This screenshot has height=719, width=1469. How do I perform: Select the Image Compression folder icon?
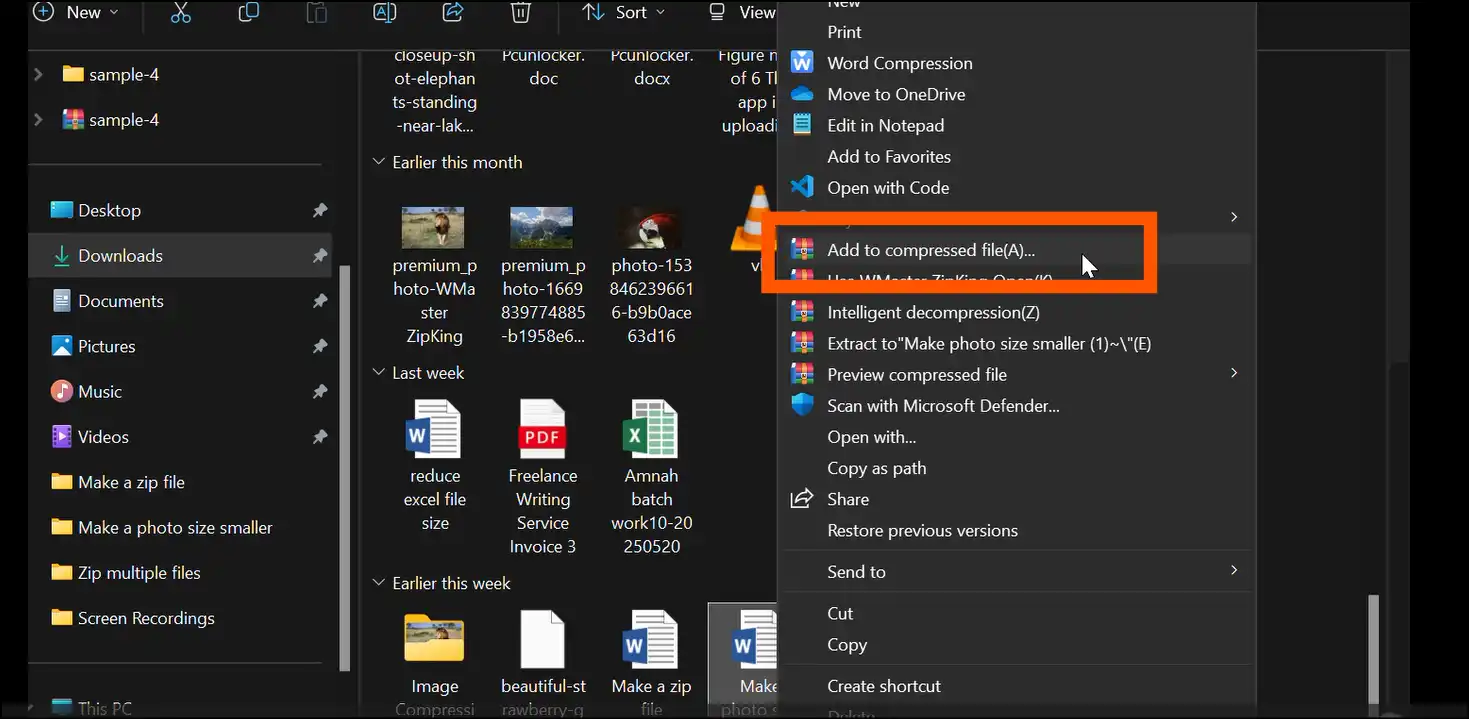point(434,638)
